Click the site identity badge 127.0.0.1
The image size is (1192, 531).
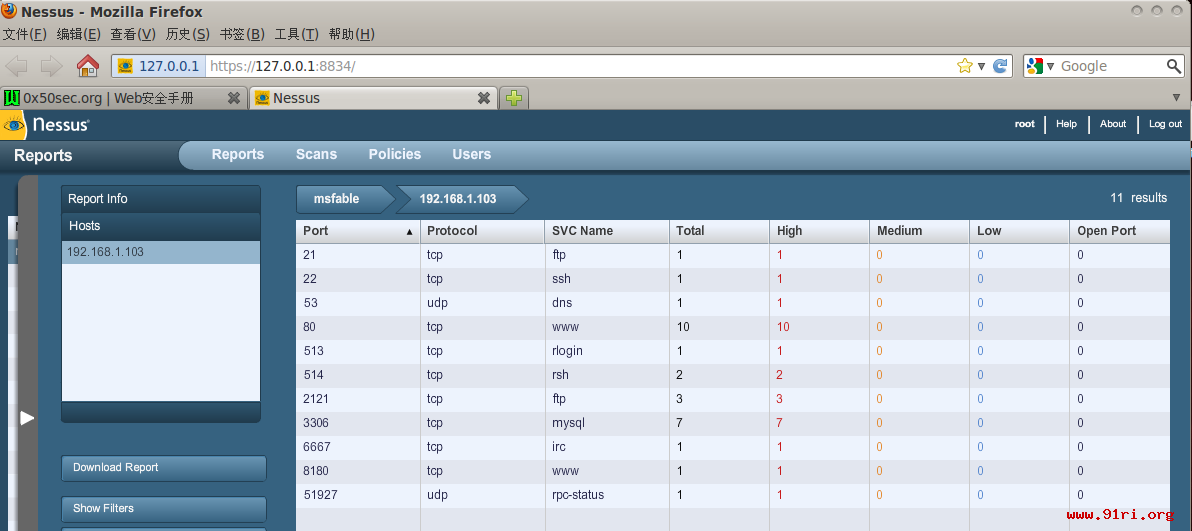click(159, 66)
